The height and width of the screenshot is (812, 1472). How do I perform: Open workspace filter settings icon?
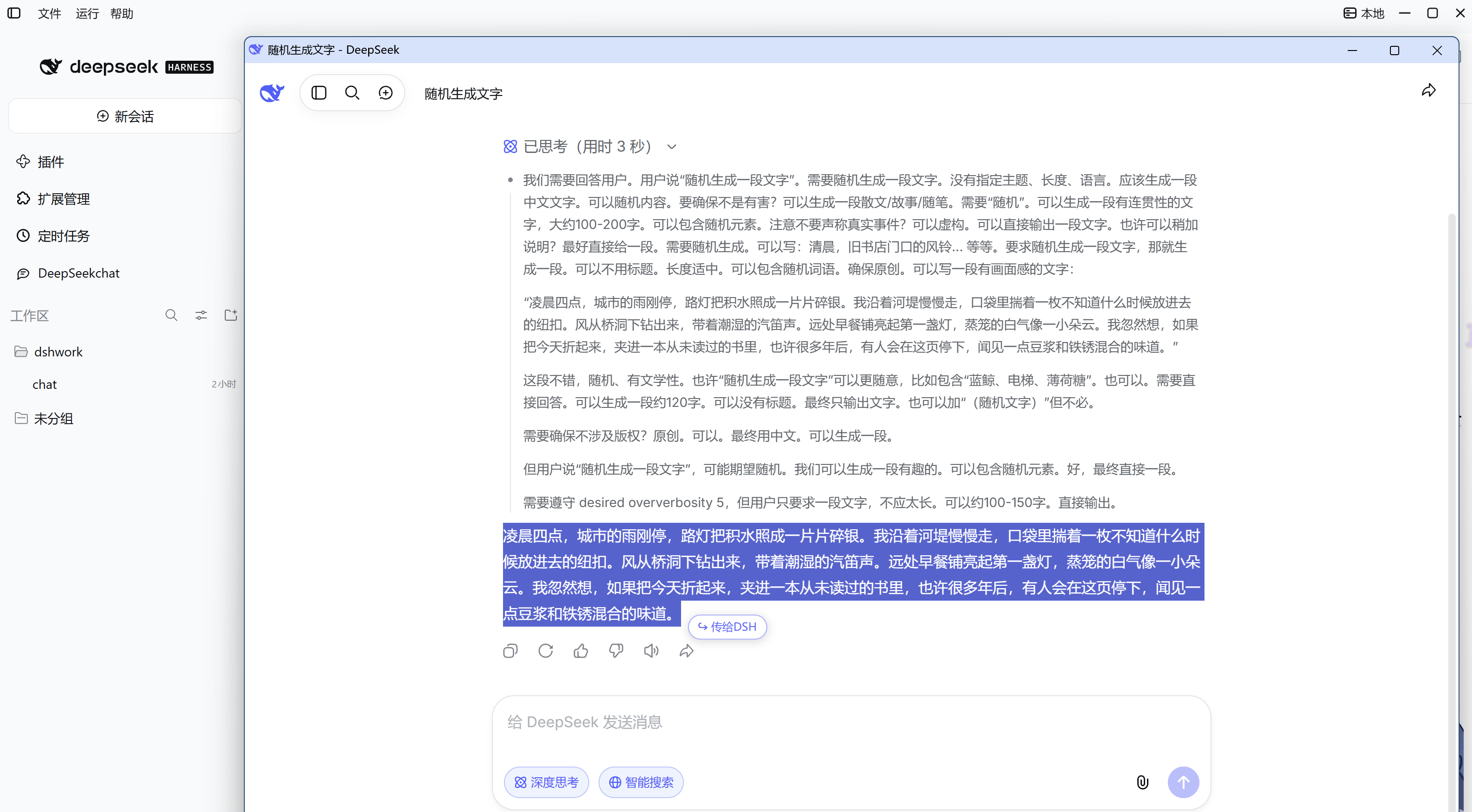201,316
